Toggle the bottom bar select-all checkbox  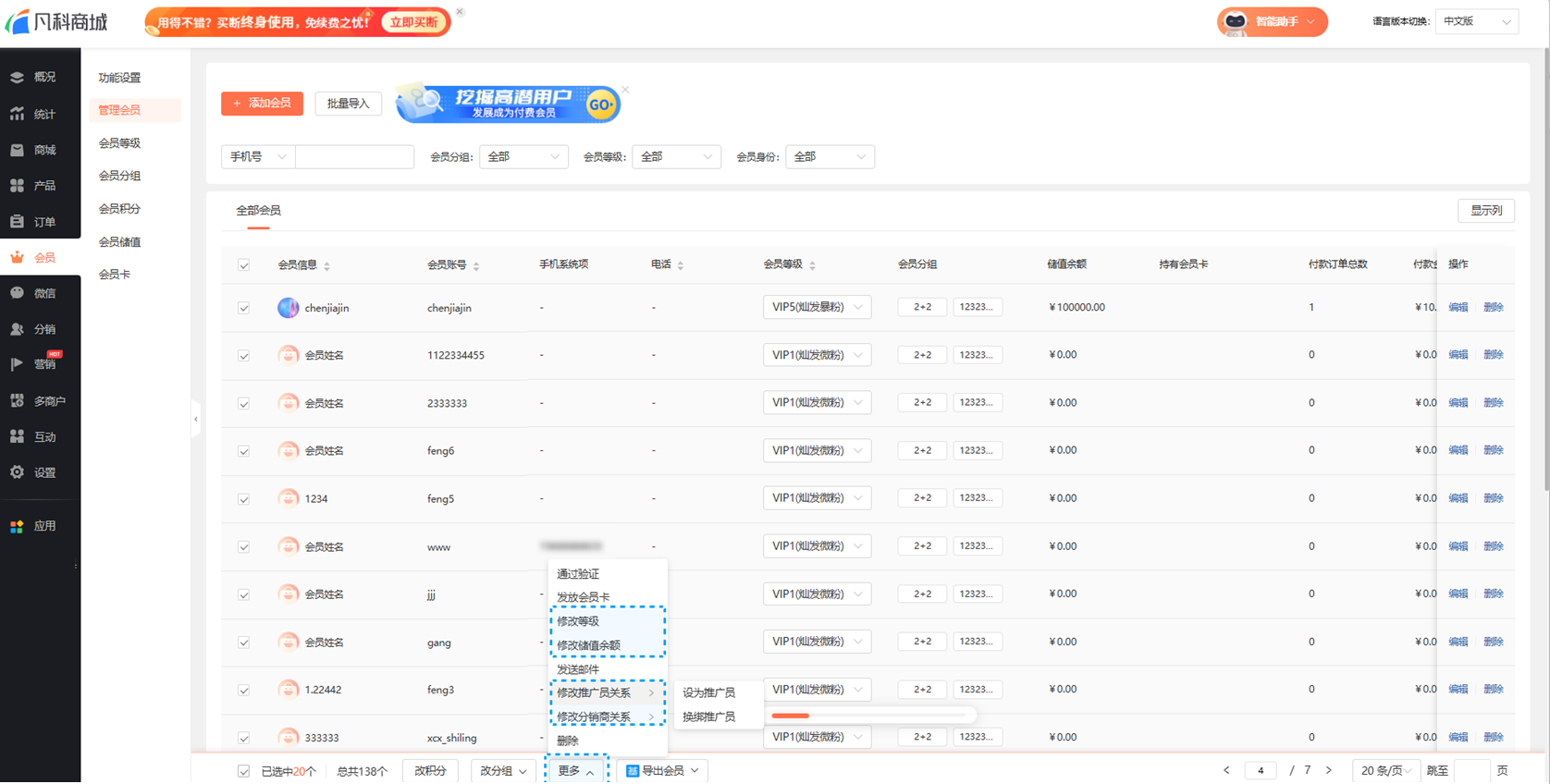pos(244,771)
